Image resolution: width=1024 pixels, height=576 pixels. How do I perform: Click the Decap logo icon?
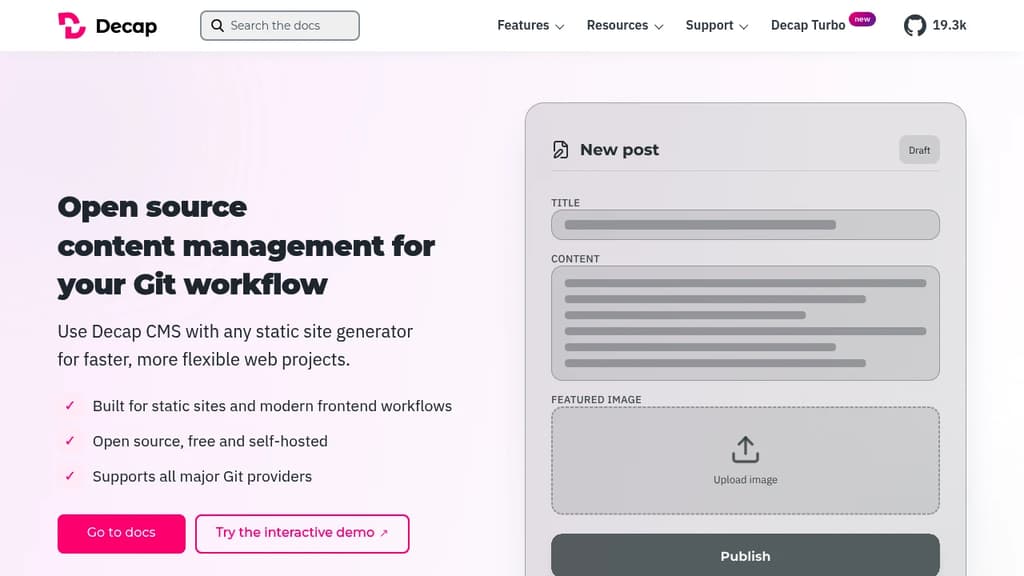coord(72,25)
